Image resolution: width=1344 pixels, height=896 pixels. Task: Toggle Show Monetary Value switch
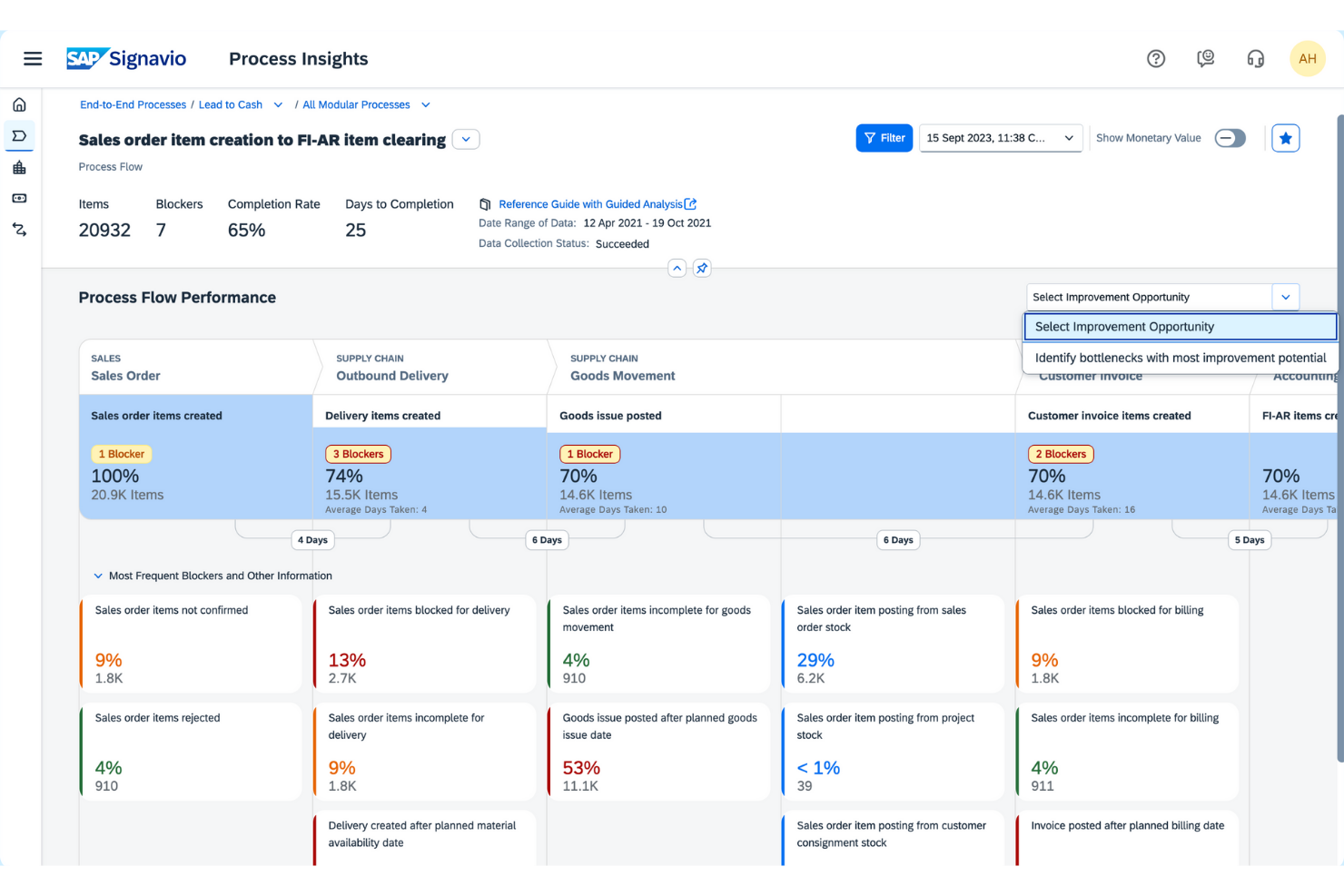tap(1230, 138)
